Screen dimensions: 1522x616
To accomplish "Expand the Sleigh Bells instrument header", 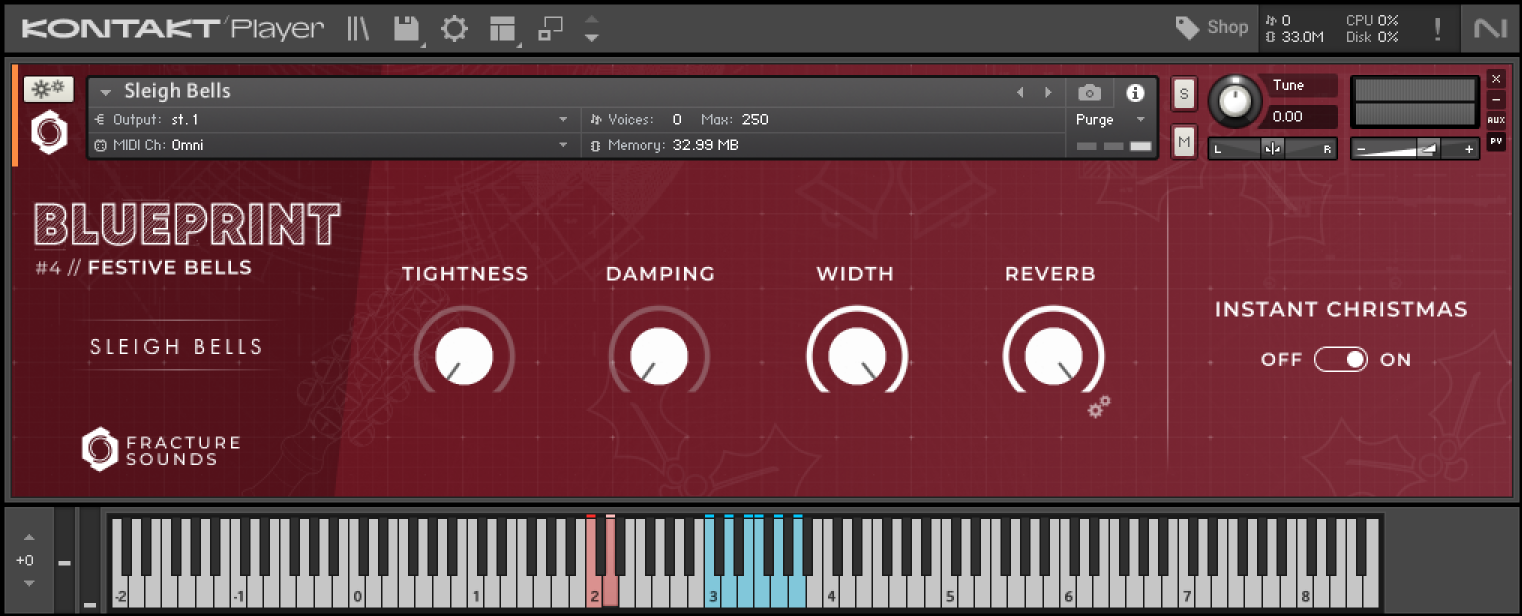I will 105,91.
